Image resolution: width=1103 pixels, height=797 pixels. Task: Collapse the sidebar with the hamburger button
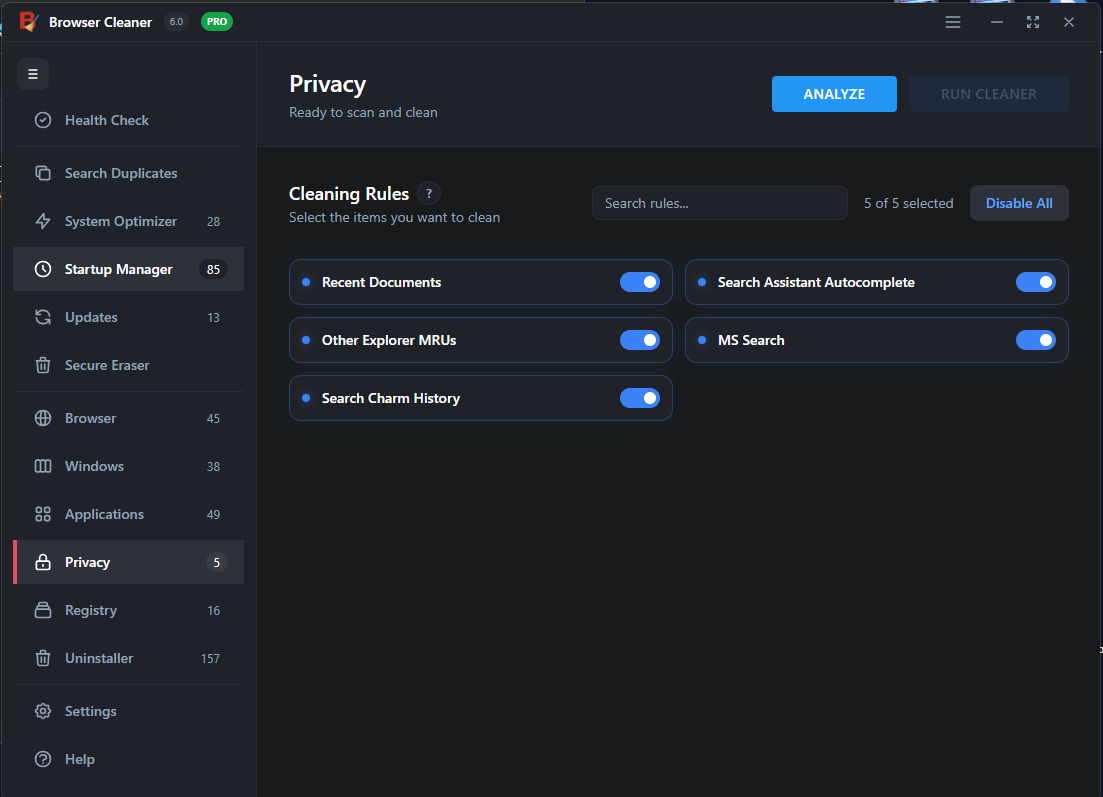point(33,74)
